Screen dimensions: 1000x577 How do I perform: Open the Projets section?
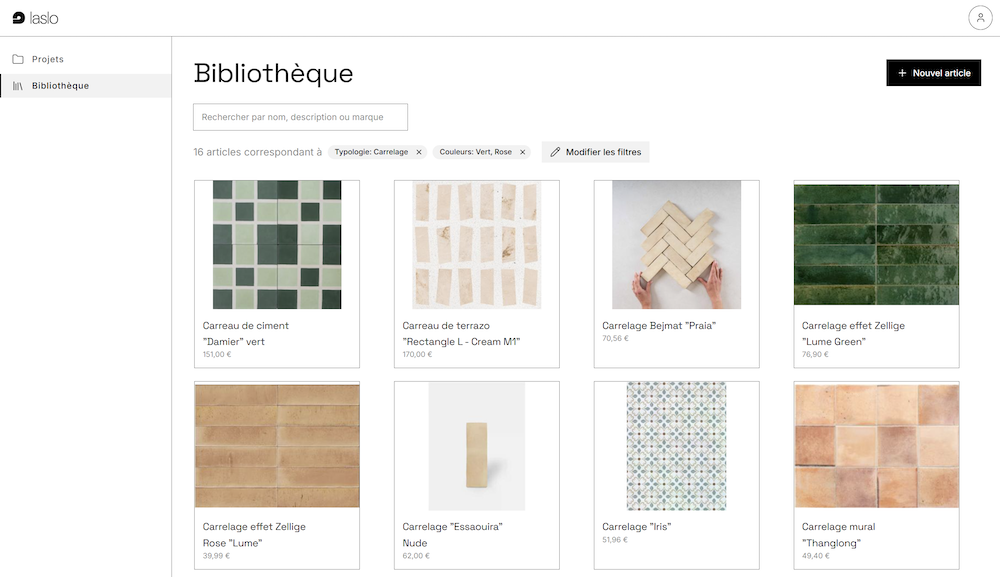[x=48, y=60]
